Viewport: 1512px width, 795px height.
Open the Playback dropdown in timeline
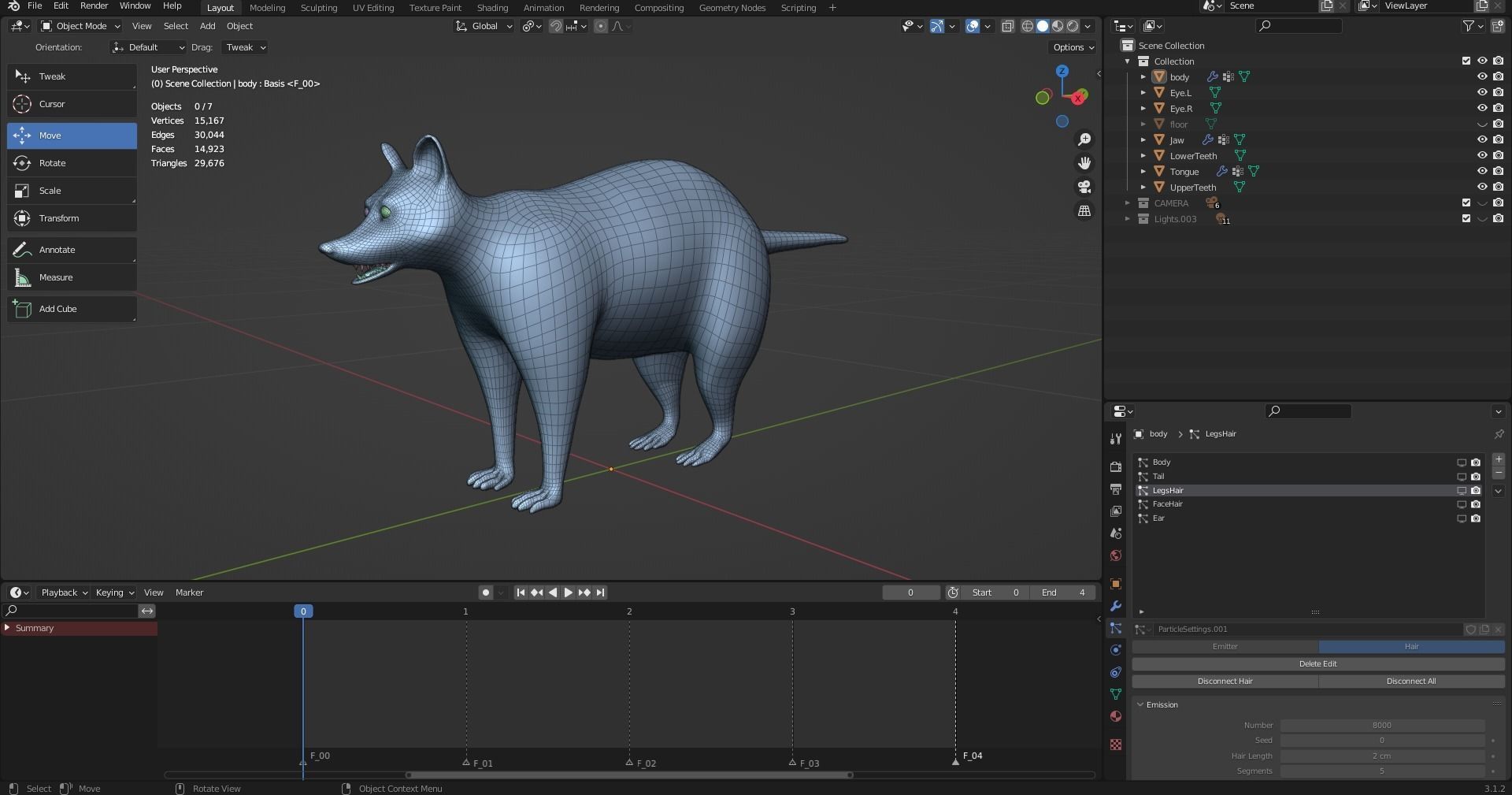(64, 593)
